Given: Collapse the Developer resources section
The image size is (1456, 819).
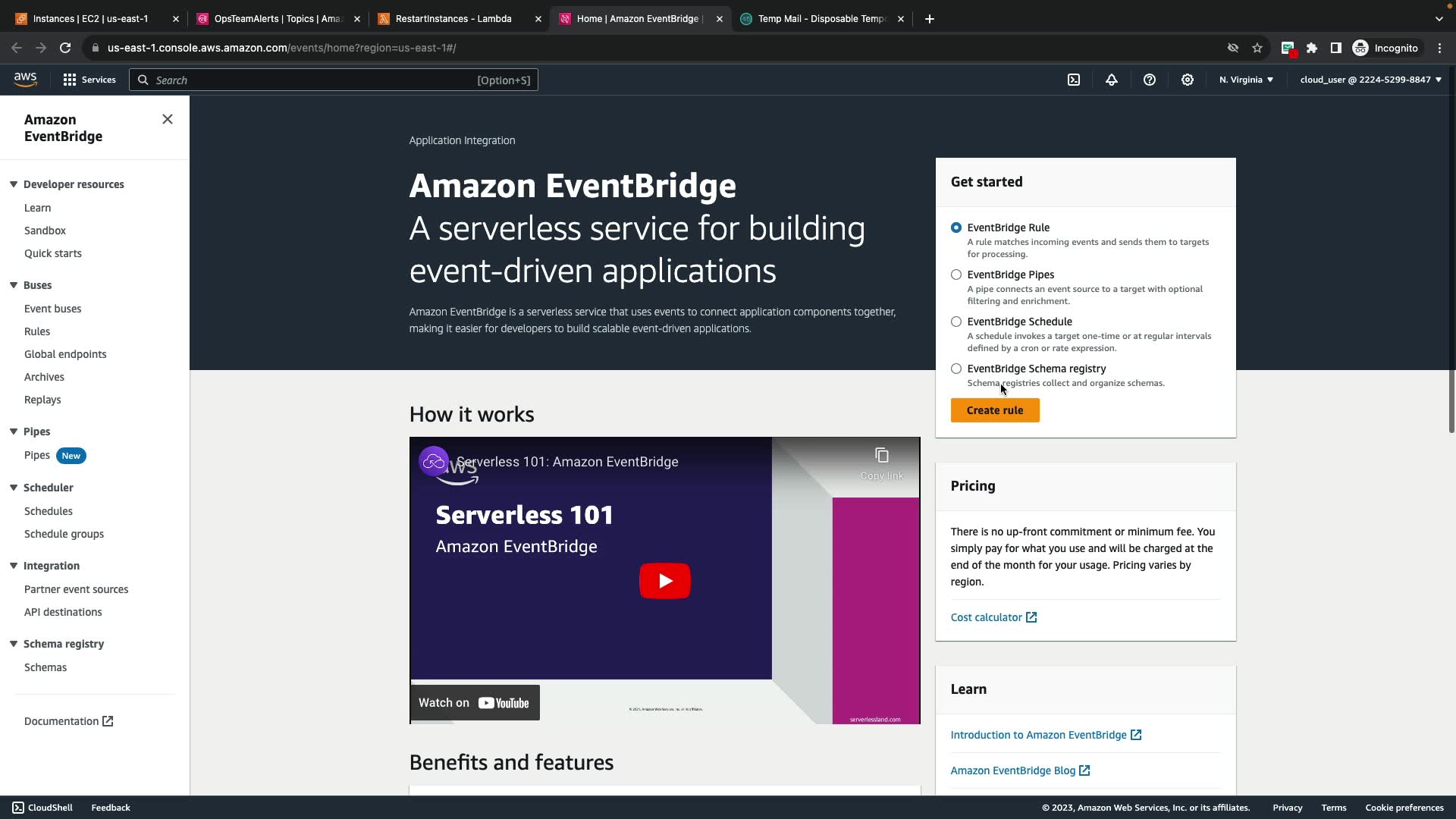Looking at the screenshot, I should [14, 184].
